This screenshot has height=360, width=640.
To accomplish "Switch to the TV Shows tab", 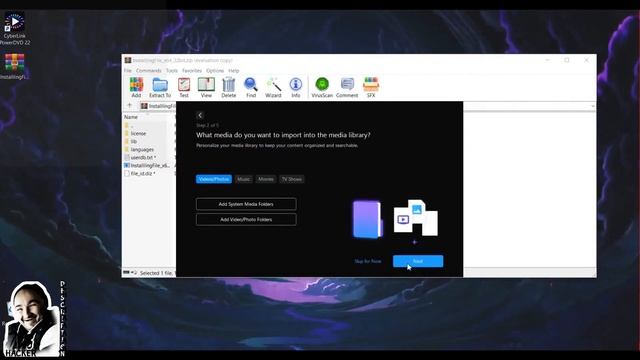I will (291, 179).
